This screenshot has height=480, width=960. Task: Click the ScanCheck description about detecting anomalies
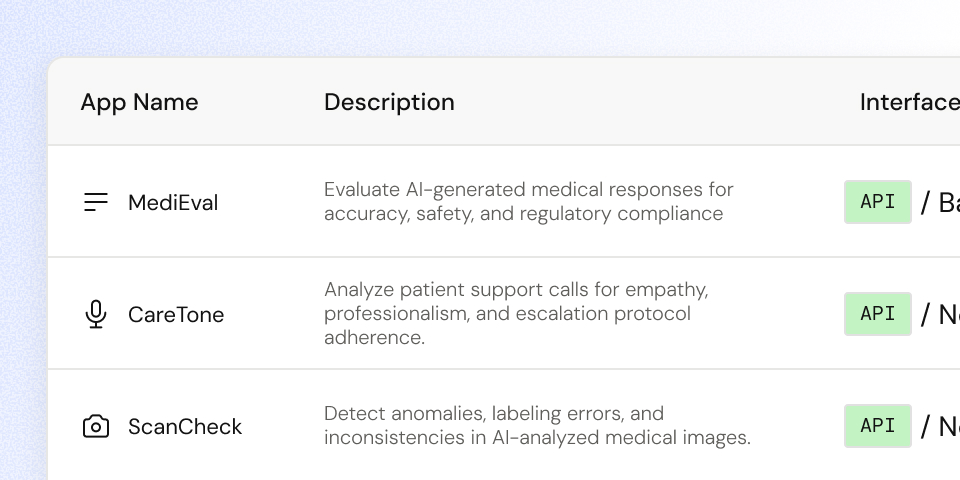pos(537,426)
